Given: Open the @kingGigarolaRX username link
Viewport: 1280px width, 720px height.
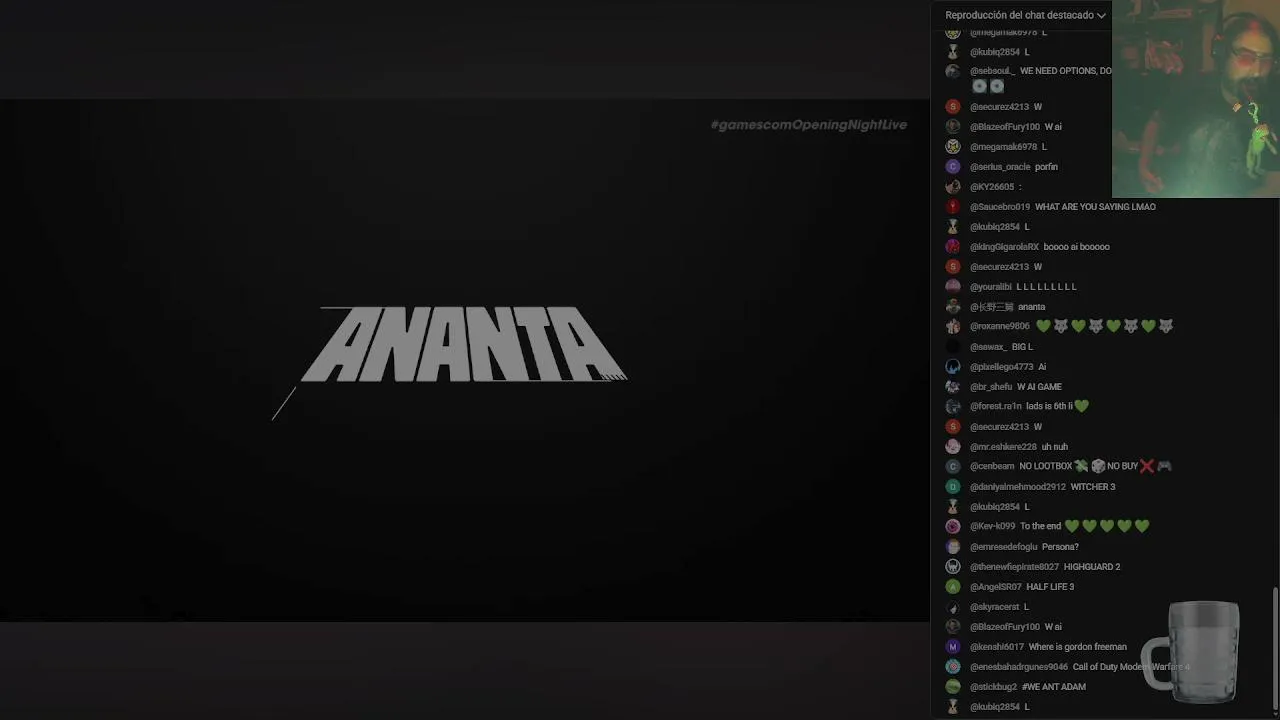Looking at the screenshot, I should [x=1004, y=247].
